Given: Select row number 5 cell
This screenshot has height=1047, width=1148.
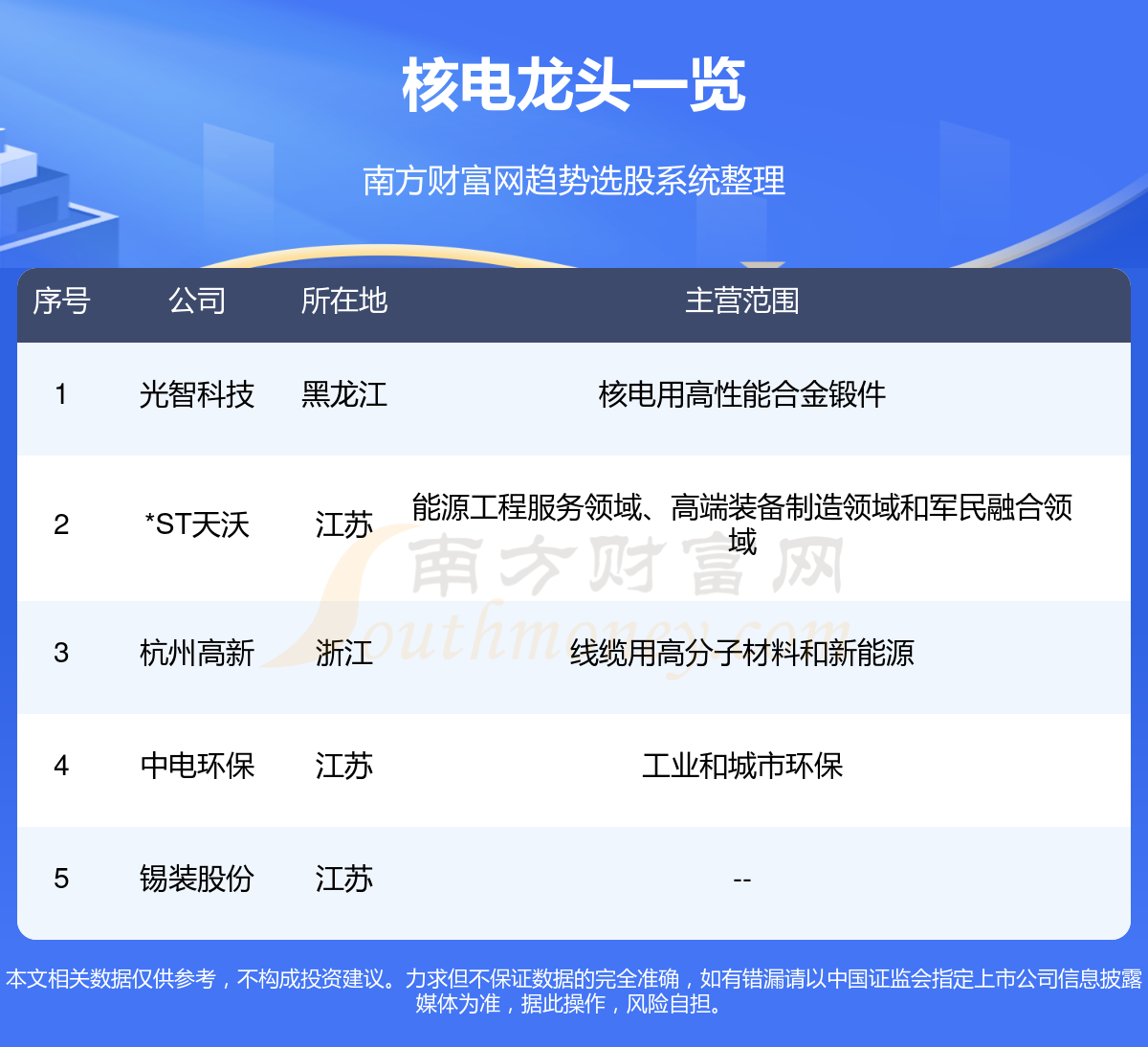Looking at the screenshot, I should [x=61, y=879].
